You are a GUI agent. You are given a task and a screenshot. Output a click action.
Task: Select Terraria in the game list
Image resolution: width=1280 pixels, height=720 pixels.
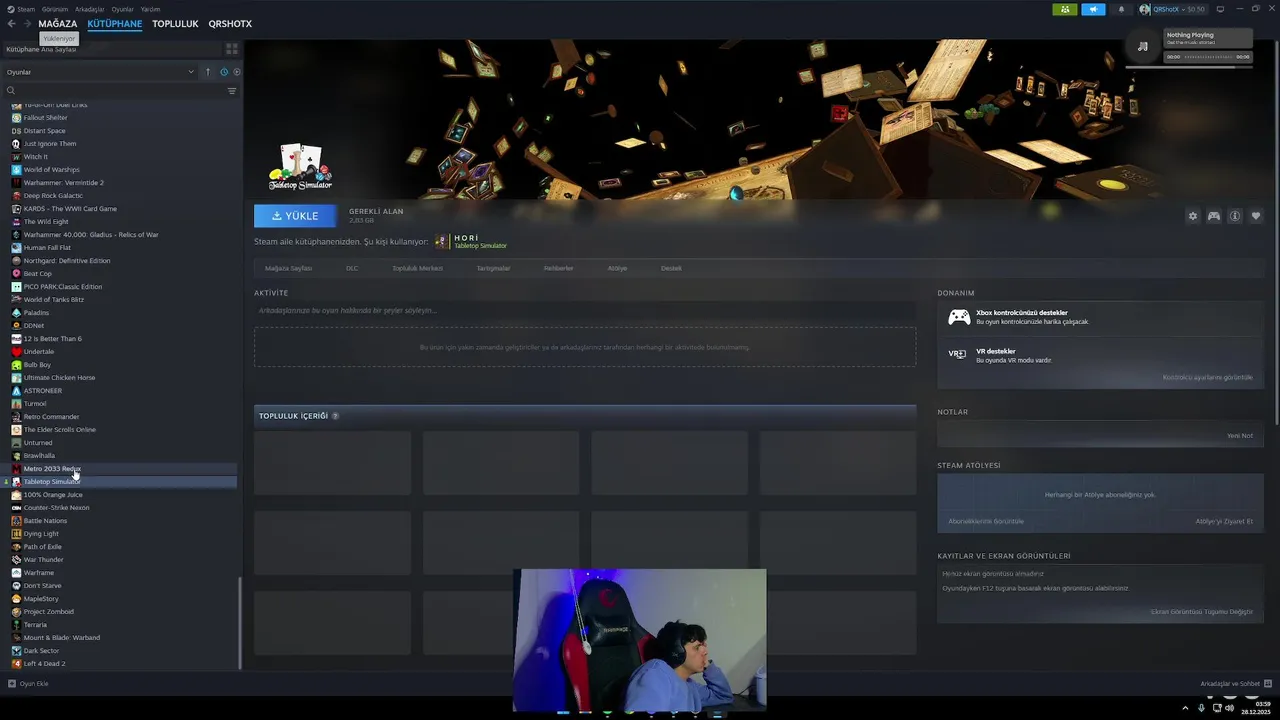(35, 625)
